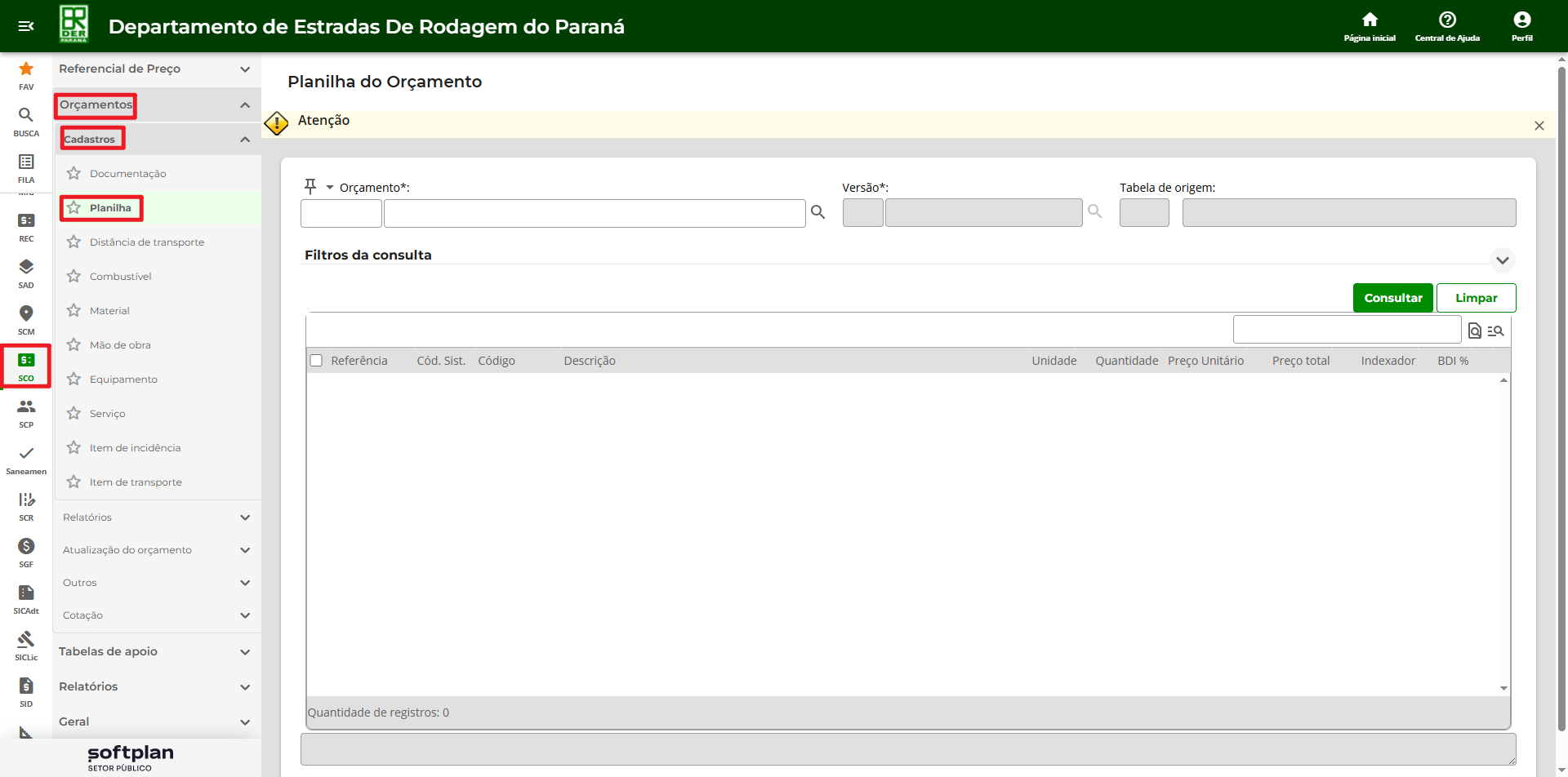Toggle favorite star for Combustível
This screenshot has width=1568, height=777.
point(73,277)
